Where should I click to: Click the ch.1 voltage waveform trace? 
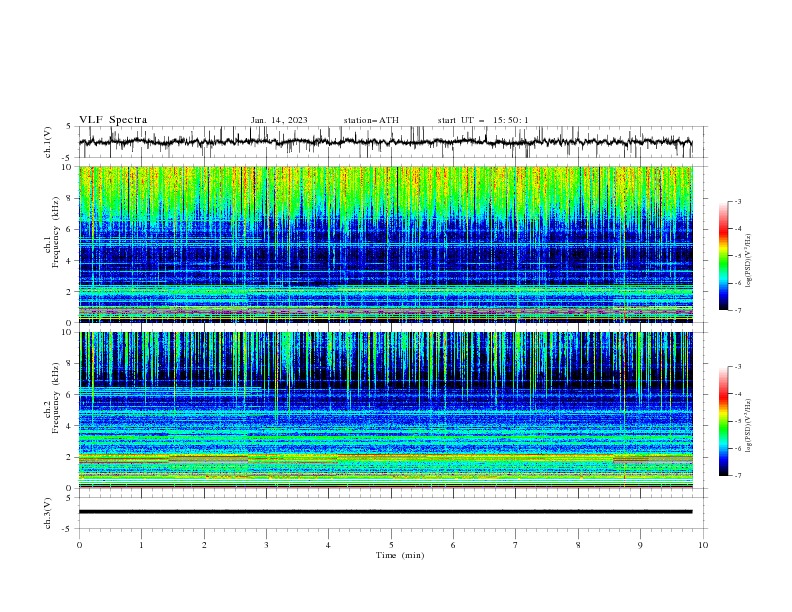coord(385,142)
